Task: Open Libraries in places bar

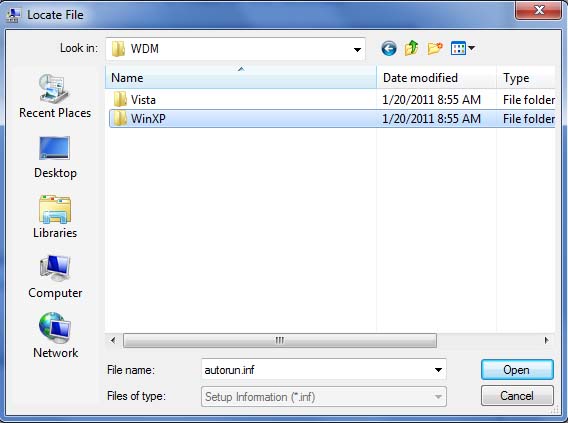Action: point(55,217)
